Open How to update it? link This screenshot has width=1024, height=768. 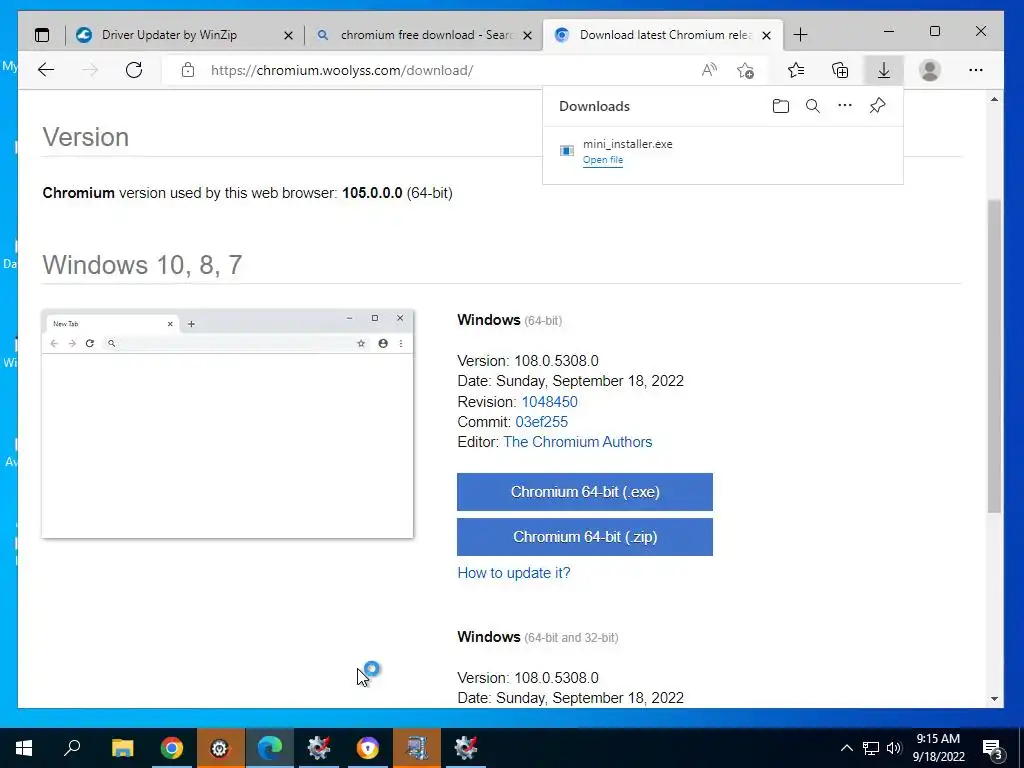(x=513, y=573)
